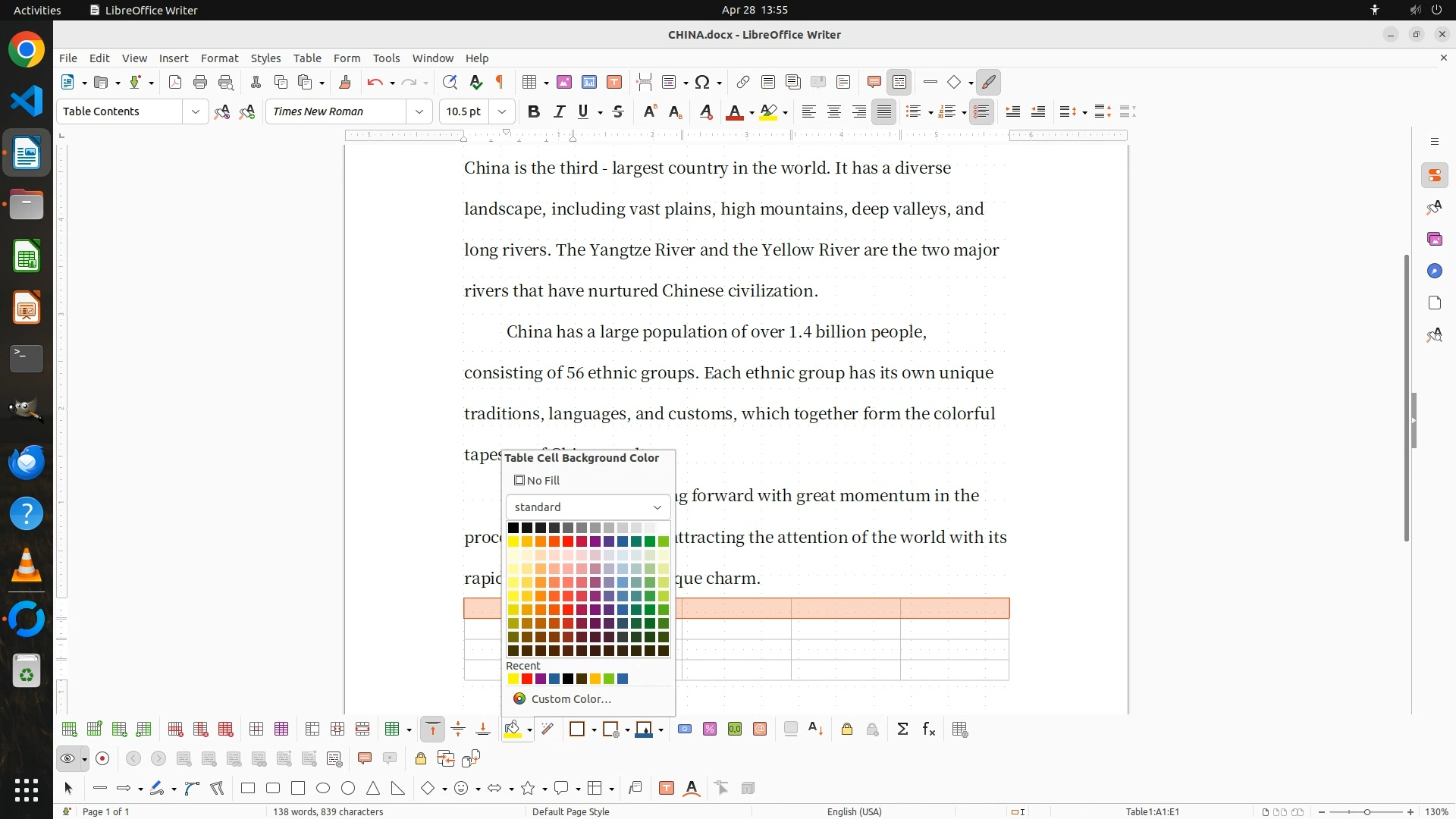This screenshot has height=819, width=1456.
Task: Click the Sum formula icon in table toolbar
Action: coord(902,729)
